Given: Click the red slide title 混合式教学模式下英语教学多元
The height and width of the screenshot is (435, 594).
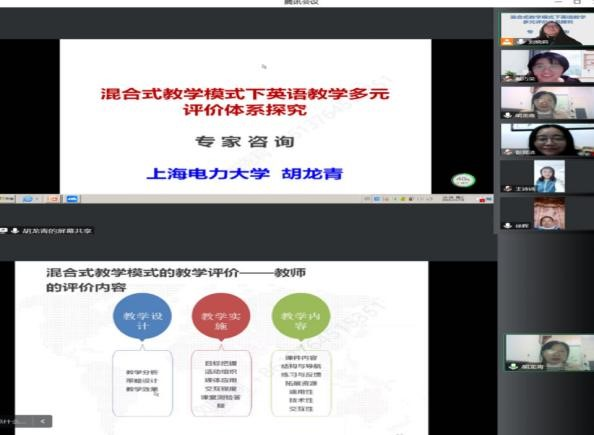Looking at the screenshot, I should [245, 94].
